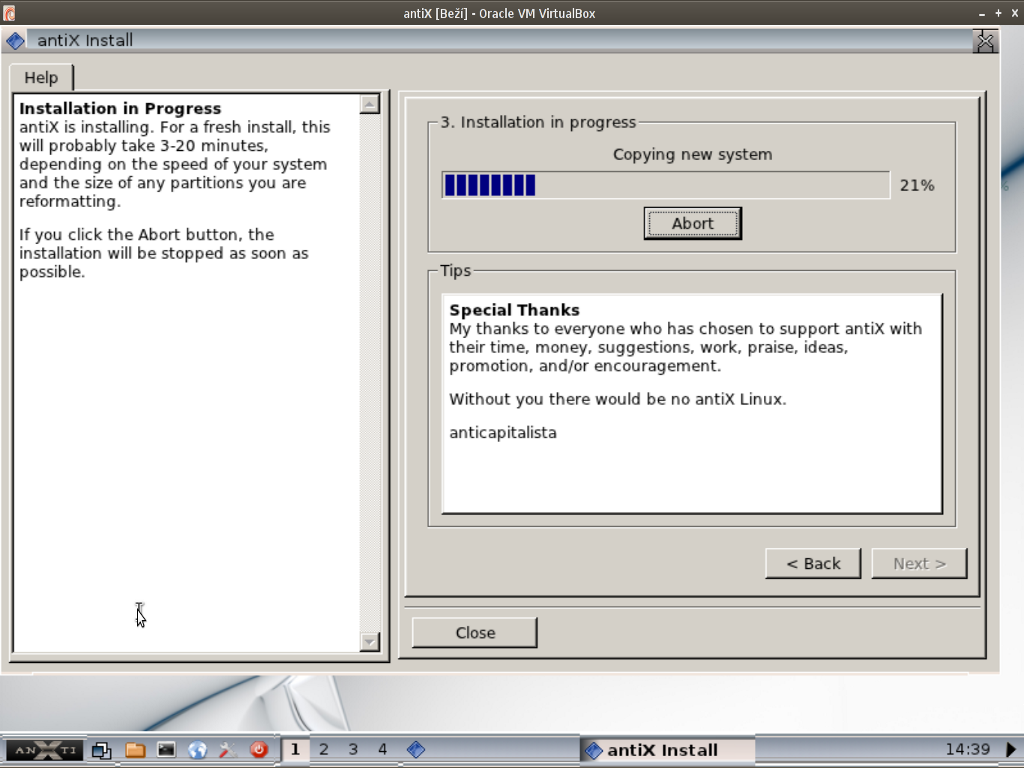Viewport: 1024px width, 768px height.
Task: Maximize the VirtualBox window with plus
Action: click(998, 13)
